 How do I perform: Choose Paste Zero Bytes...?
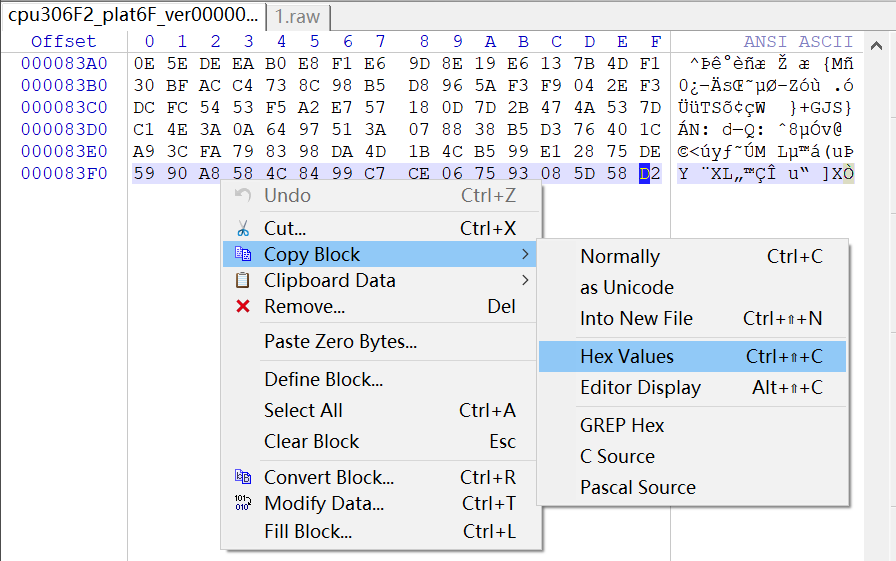379,342
